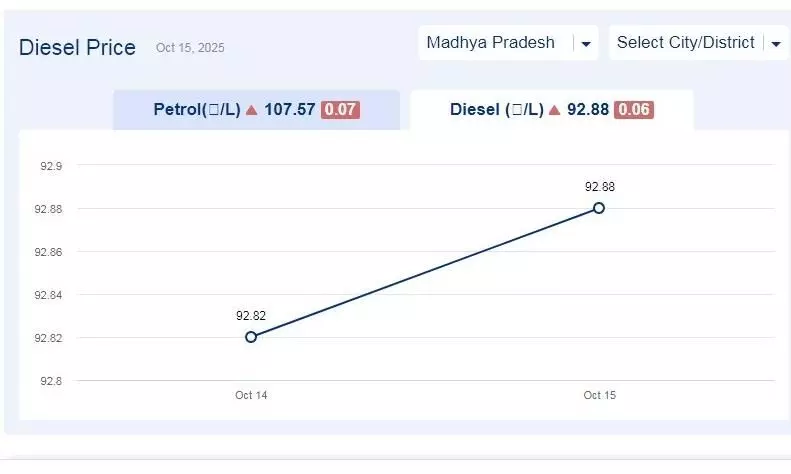Click the 92.9 y-axis label
The width and height of the screenshot is (791, 474).
point(50,166)
